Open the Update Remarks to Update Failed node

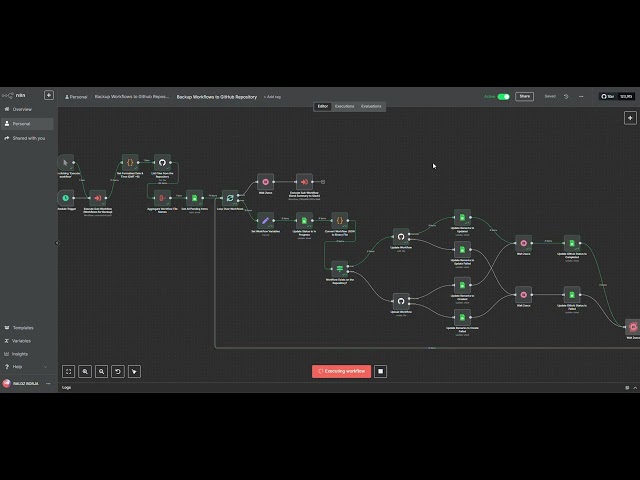click(462, 249)
